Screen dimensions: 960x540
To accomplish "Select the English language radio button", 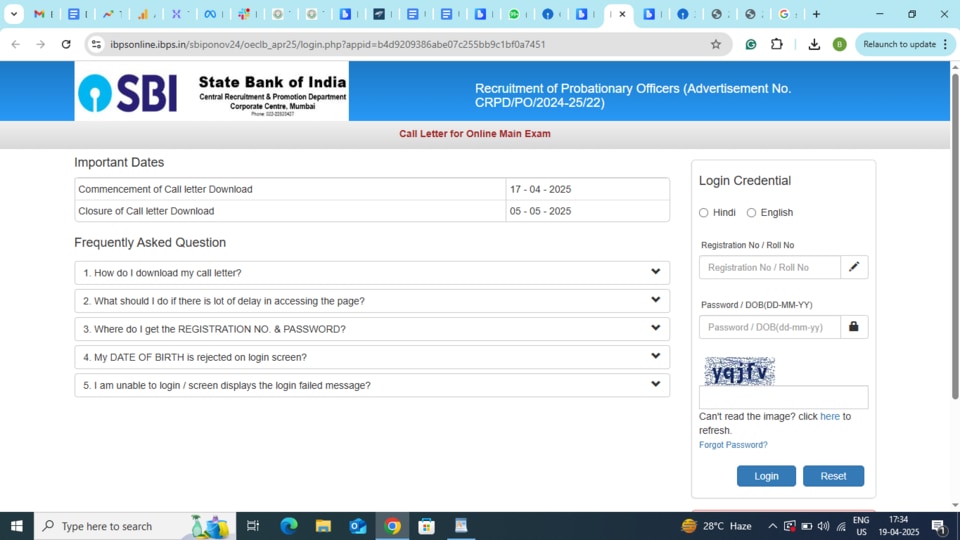I will point(751,212).
